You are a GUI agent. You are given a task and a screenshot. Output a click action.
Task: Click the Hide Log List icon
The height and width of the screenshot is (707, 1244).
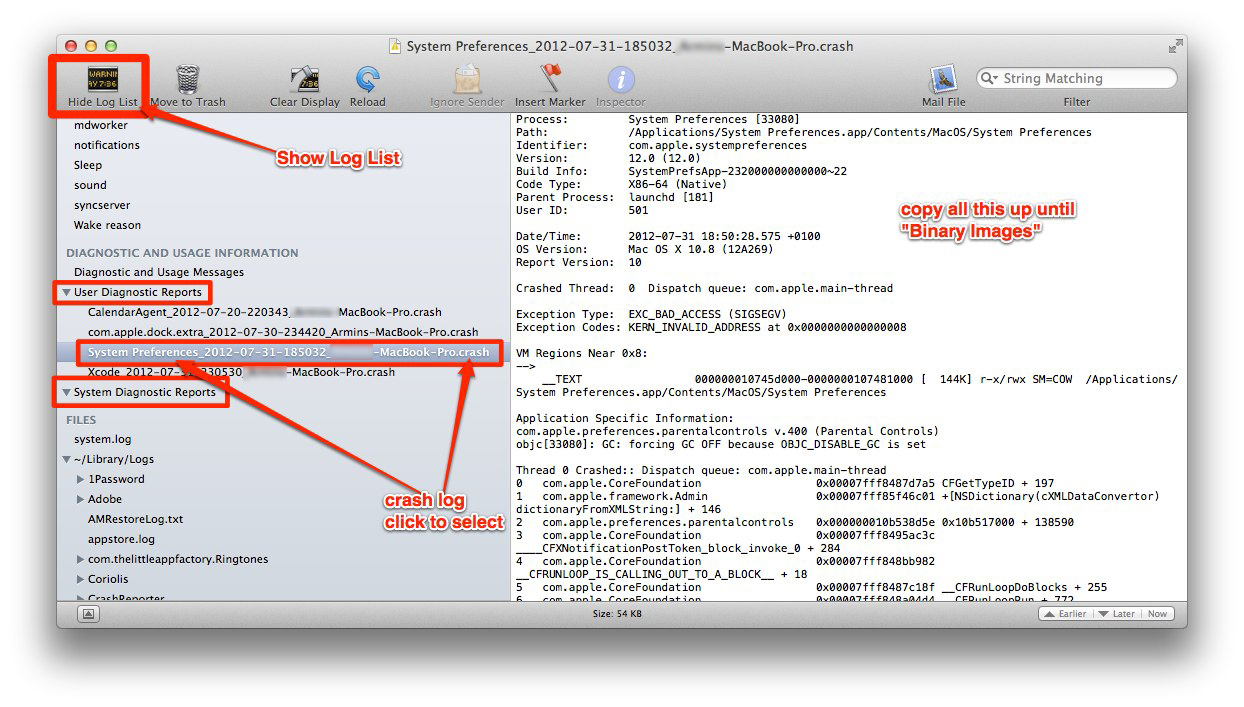(x=103, y=79)
